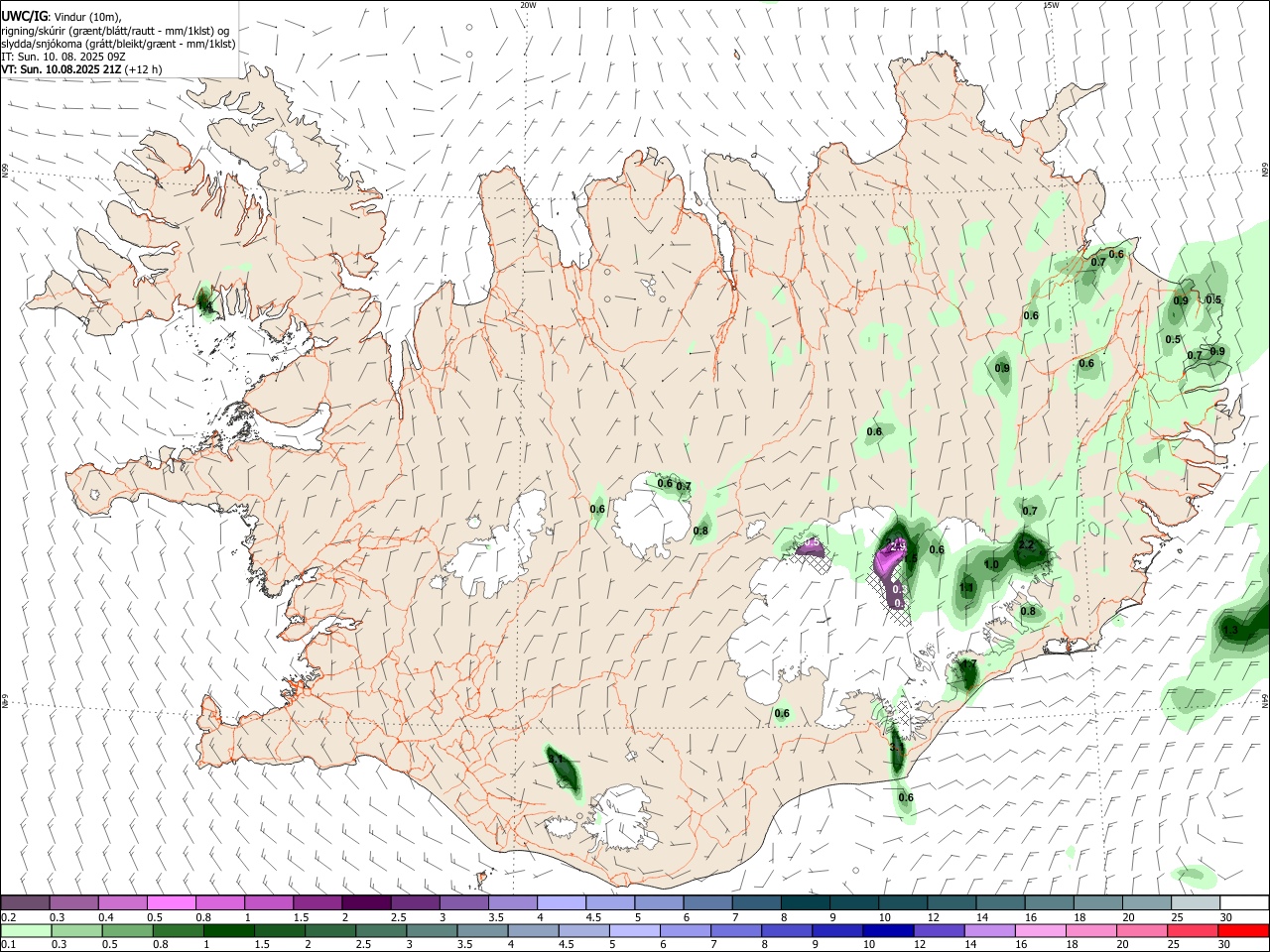Pick the bright red swatch at 30 in the rain legend

click(1243, 930)
